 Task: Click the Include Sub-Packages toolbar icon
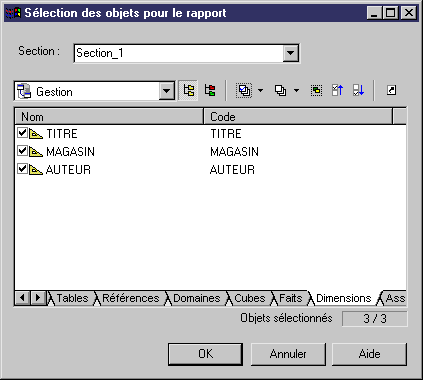coord(189,90)
